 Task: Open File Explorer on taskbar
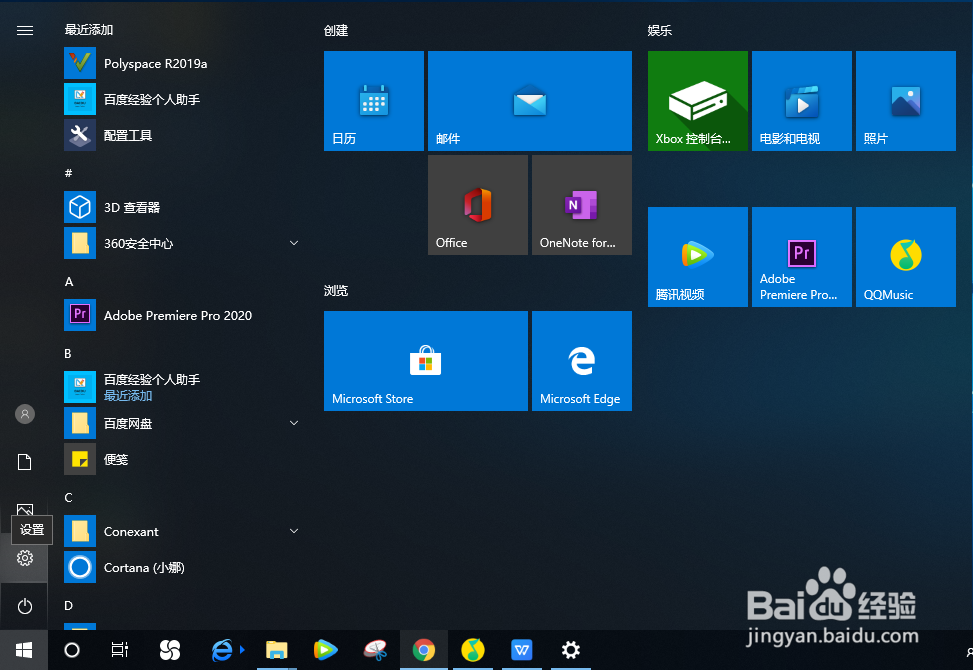tap(276, 650)
